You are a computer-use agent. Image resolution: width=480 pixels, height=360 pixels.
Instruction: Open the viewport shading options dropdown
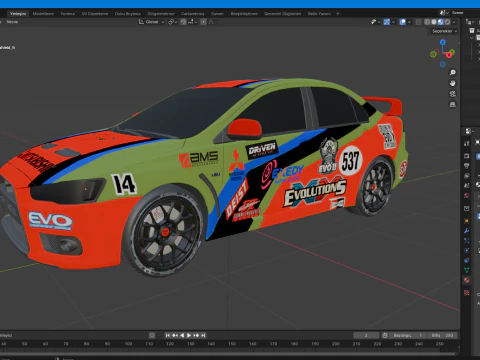[x=454, y=22]
